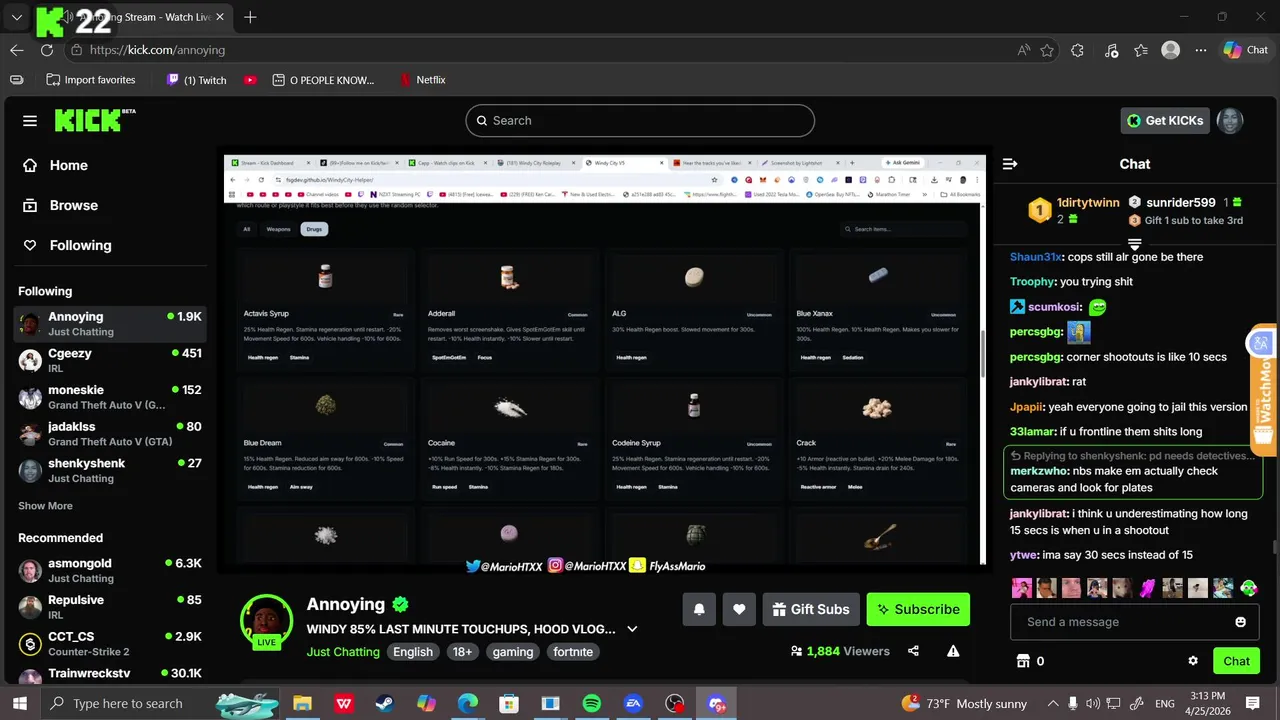This screenshot has width=1280, height=720.
Task: Expand the stream title chevron
Action: click(632, 629)
